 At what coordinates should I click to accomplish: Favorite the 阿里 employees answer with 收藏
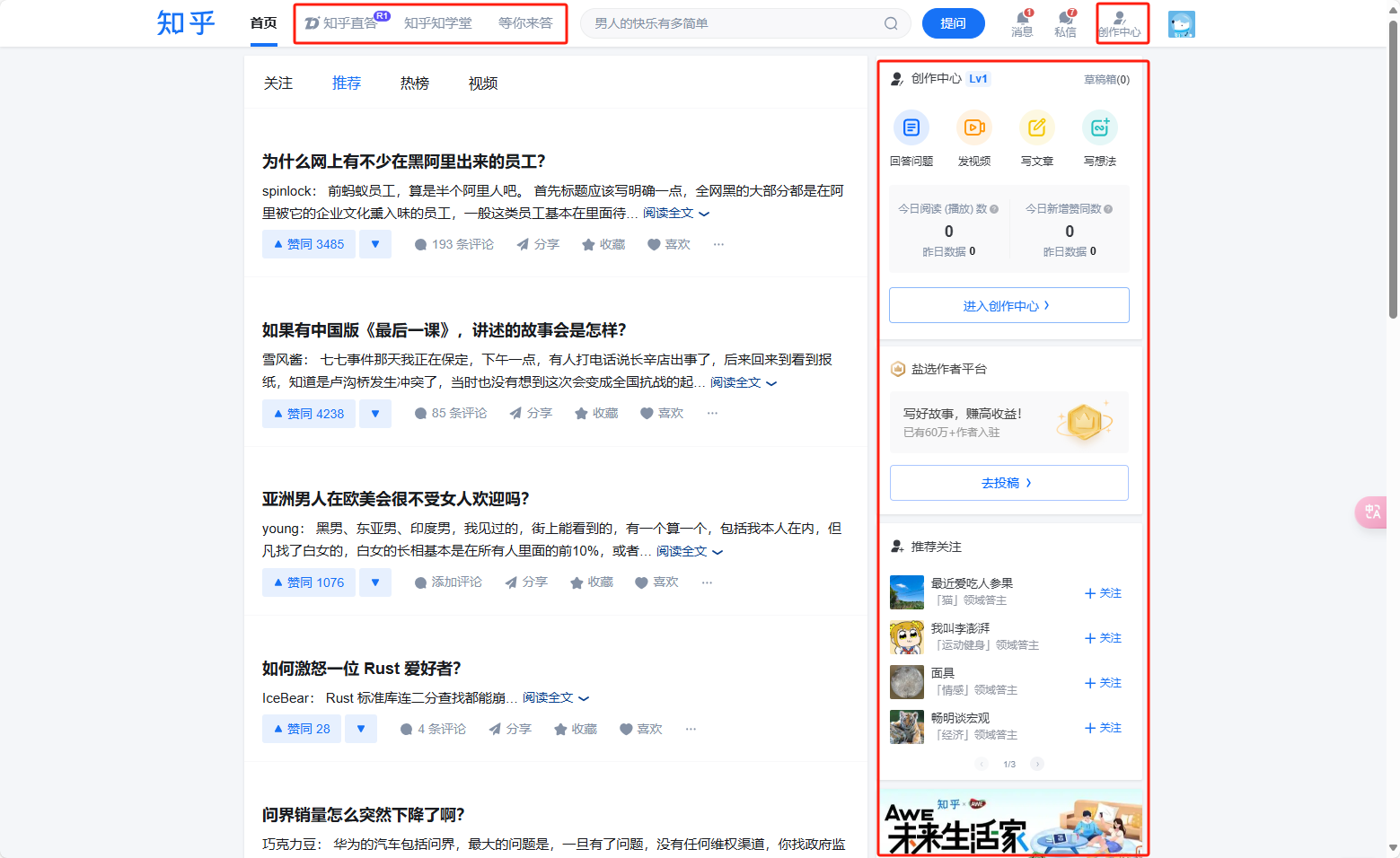(603, 244)
